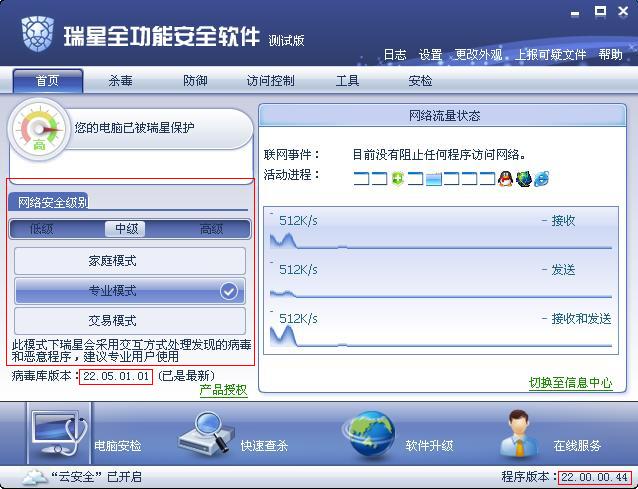Click the online service person icon
This screenshot has height=489, width=638.
pyautogui.click(x=518, y=434)
